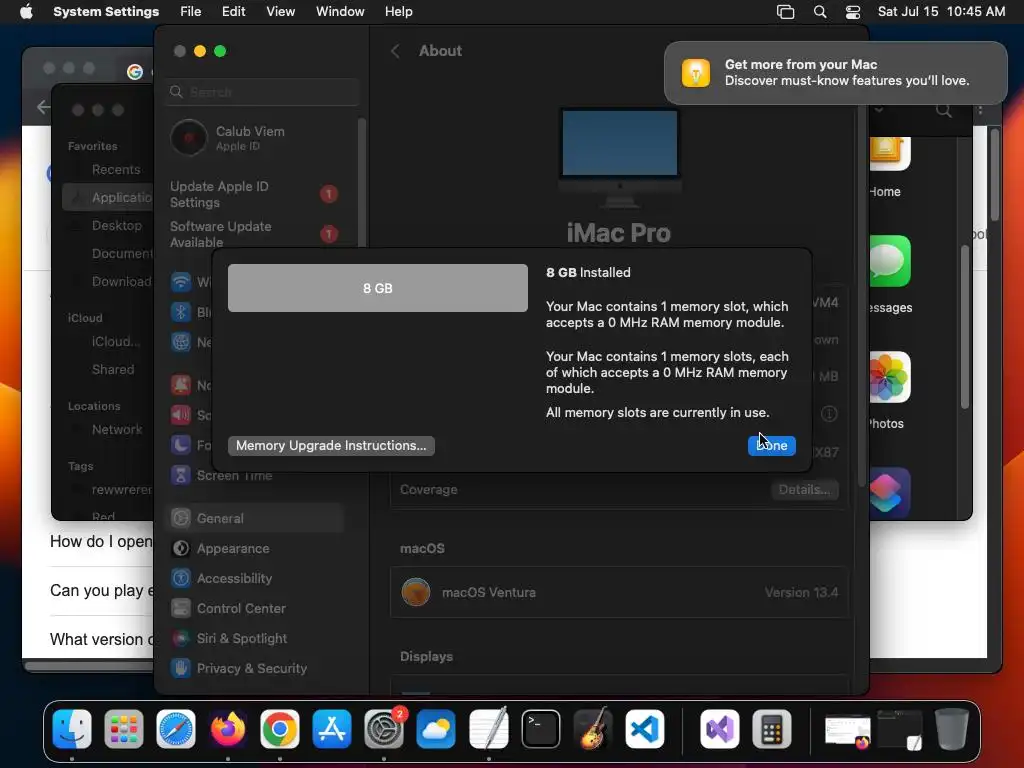Click the 8 GB memory slot bar
This screenshot has width=1024, height=768.
(x=377, y=288)
